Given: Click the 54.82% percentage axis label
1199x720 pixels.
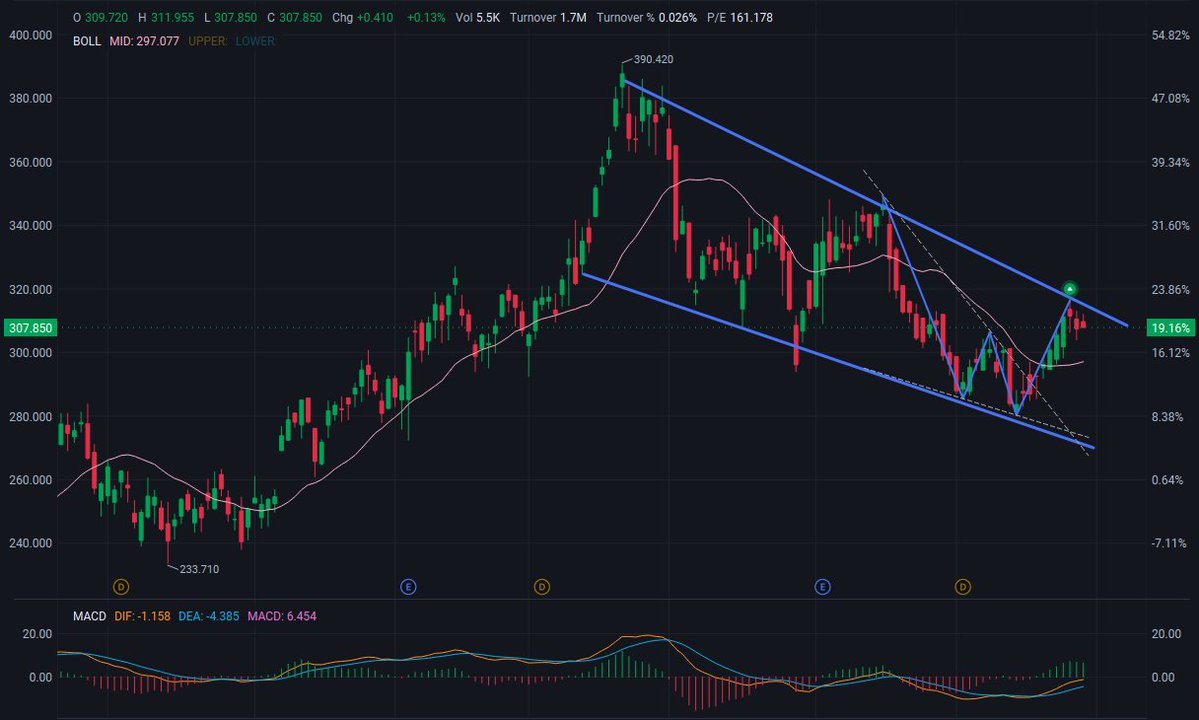Looking at the screenshot, I should tap(1171, 35).
